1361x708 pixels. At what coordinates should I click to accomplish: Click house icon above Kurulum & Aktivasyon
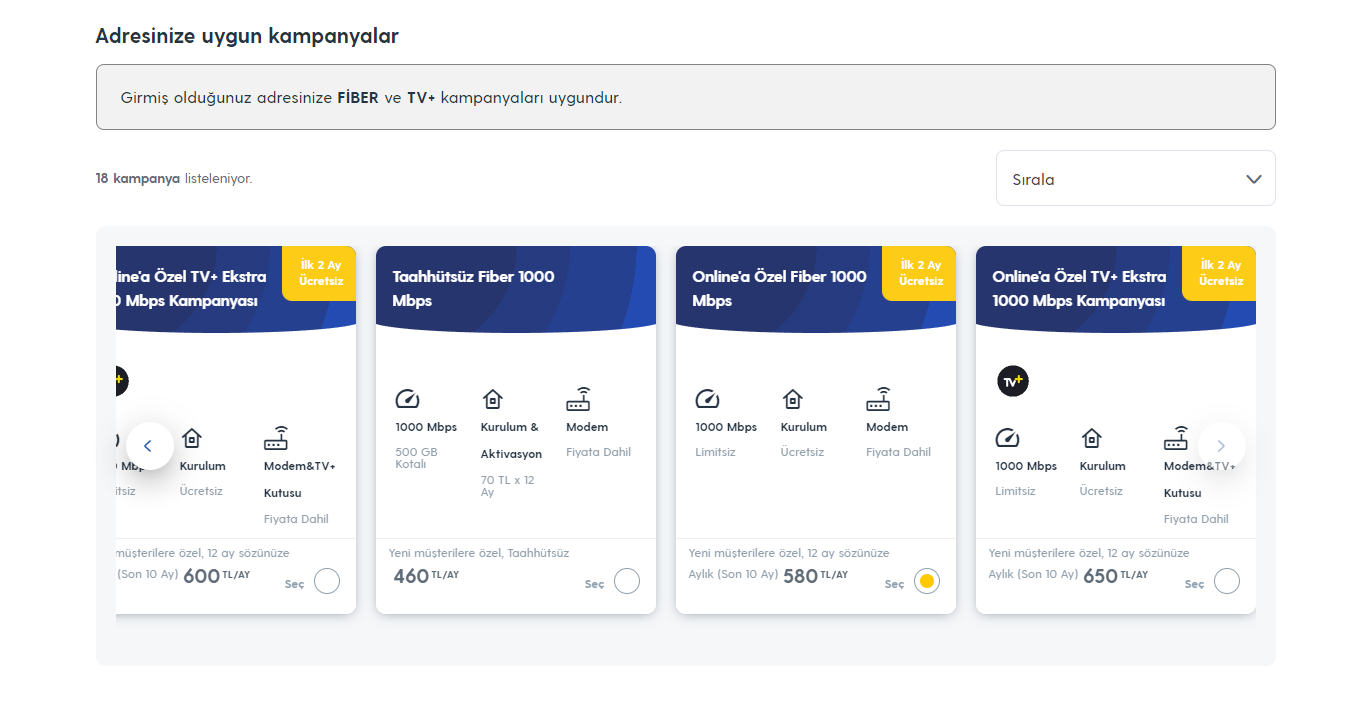point(492,399)
